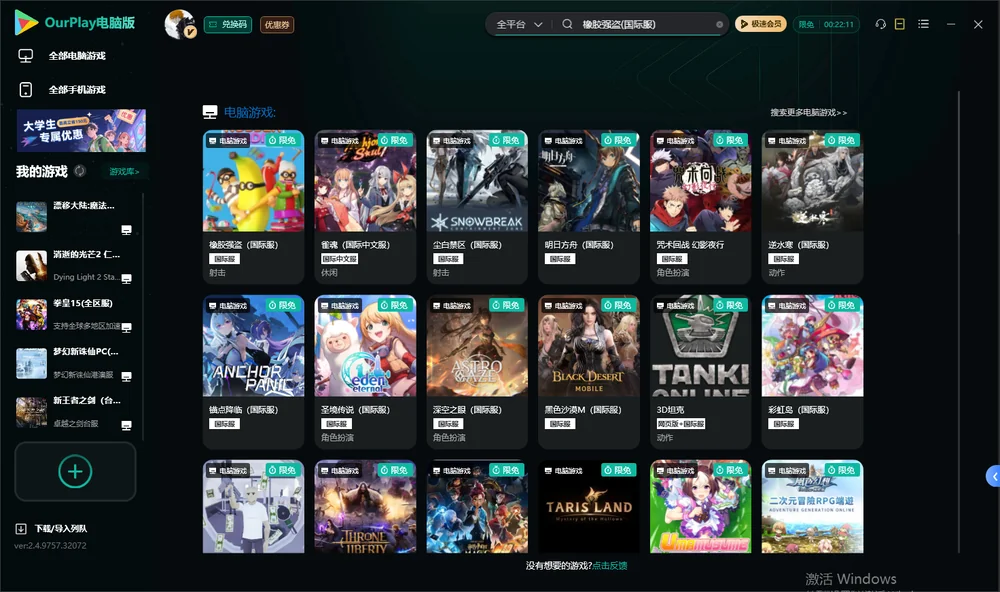This screenshot has width=1000, height=592.
Task: Open the 游戏库> link
Action: pyautogui.click(x=124, y=172)
